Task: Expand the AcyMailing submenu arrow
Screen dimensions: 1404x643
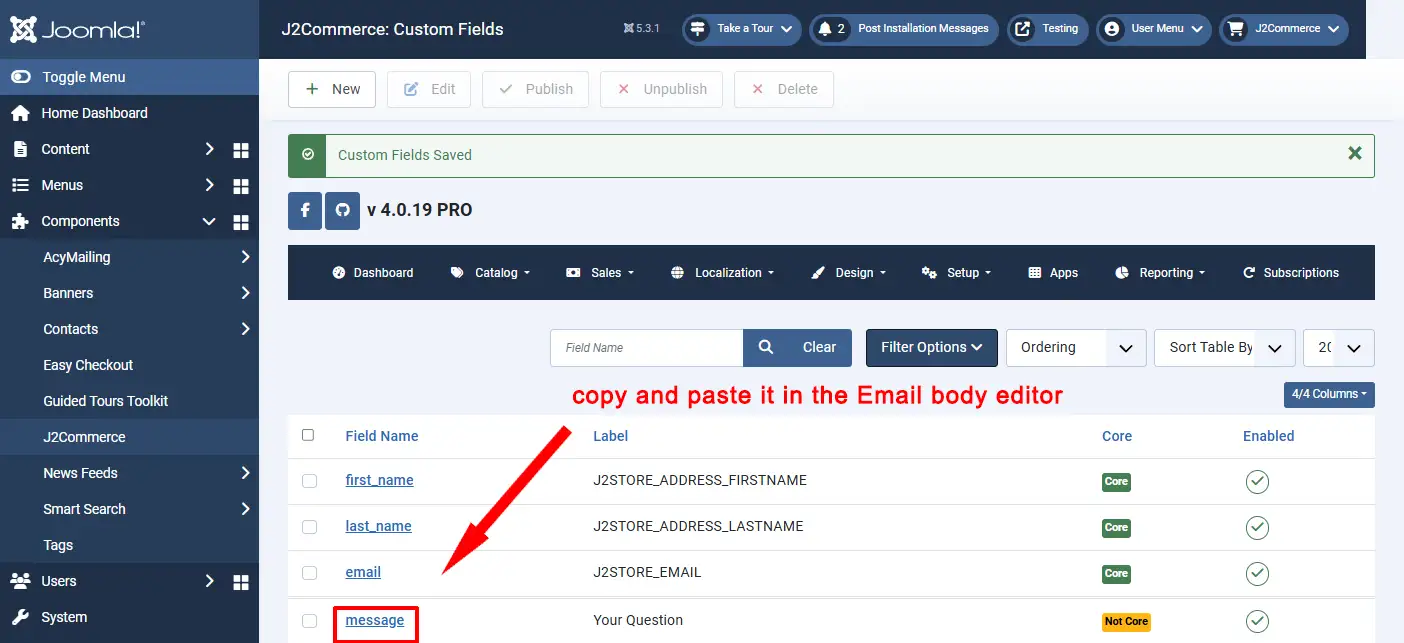Action: (x=245, y=257)
